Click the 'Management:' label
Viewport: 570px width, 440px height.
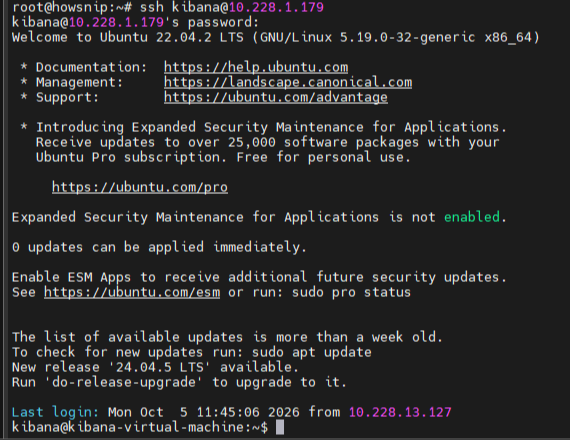(x=79, y=82)
